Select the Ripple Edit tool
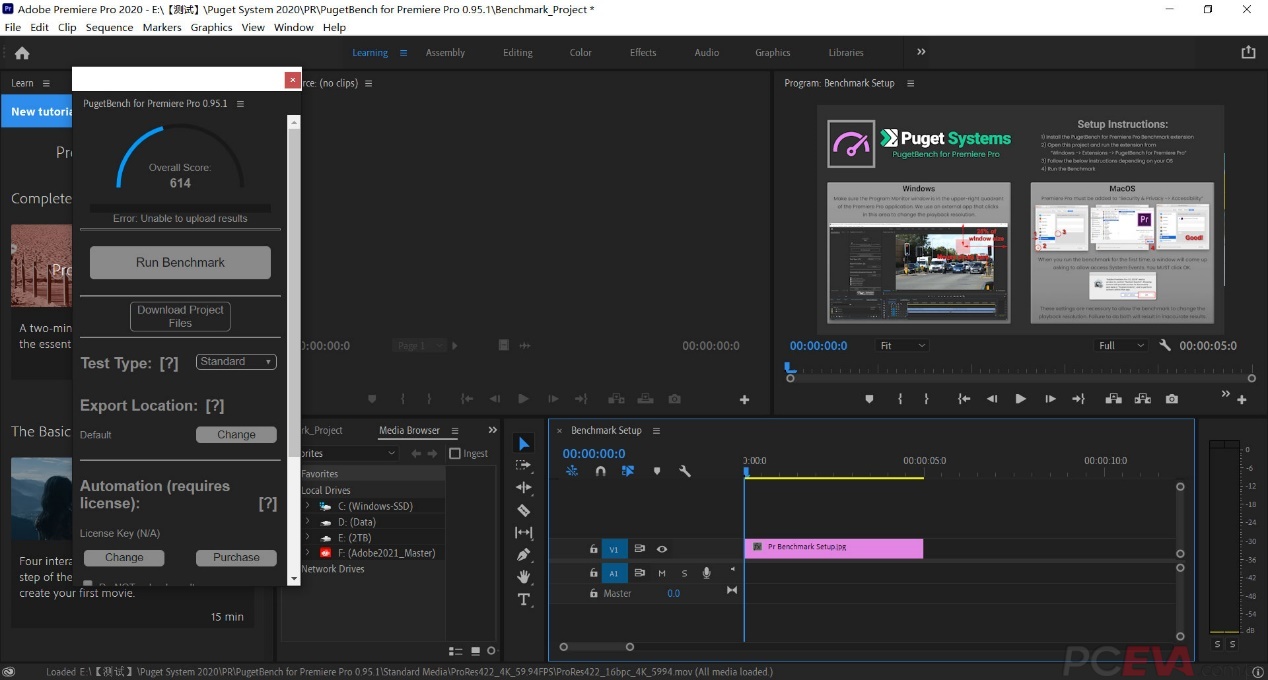The width and height of the screenshot is (1268, 680). 524,487
